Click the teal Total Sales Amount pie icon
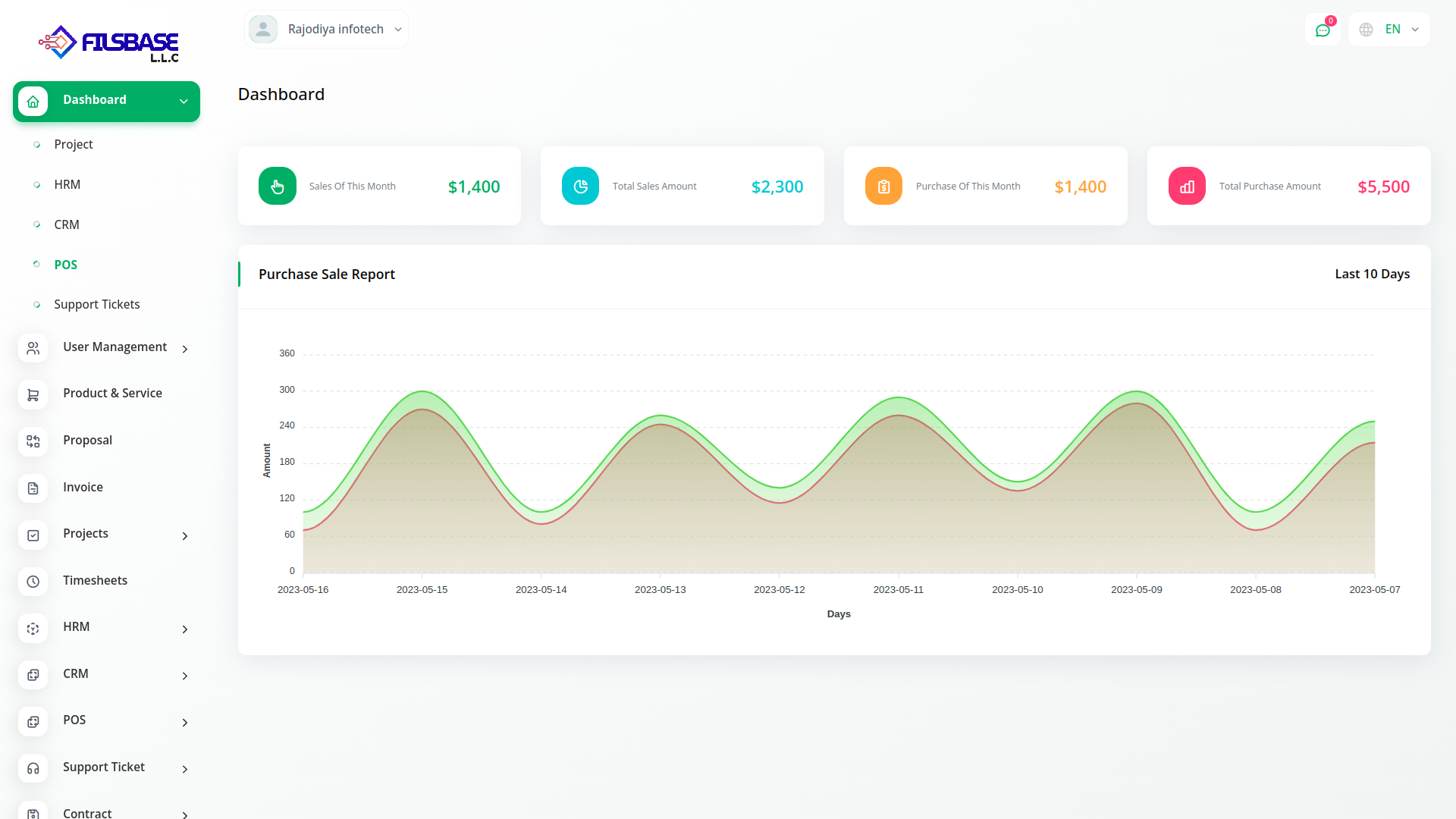The width and height of the screenshot is (1456, 819). click(580, 187)
